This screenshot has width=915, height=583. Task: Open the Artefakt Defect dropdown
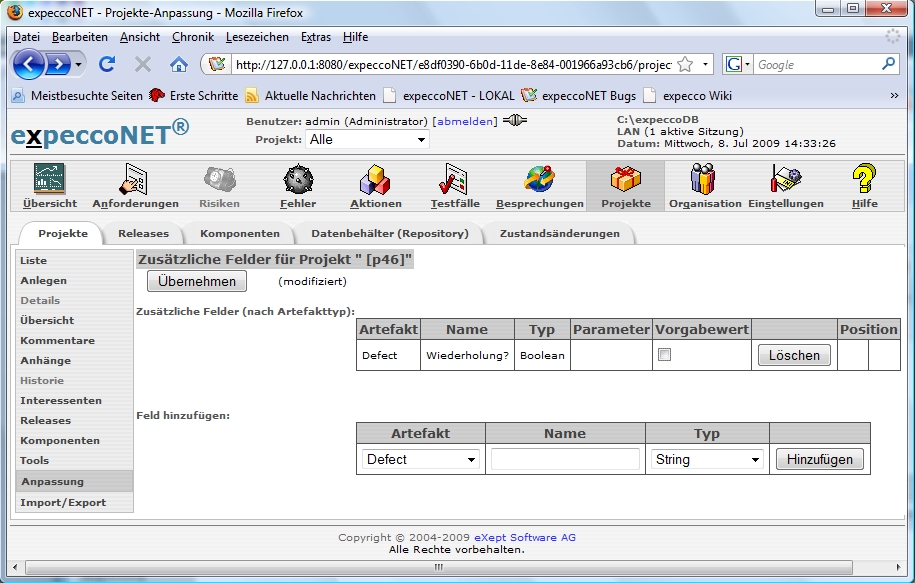tap(421, 460)
